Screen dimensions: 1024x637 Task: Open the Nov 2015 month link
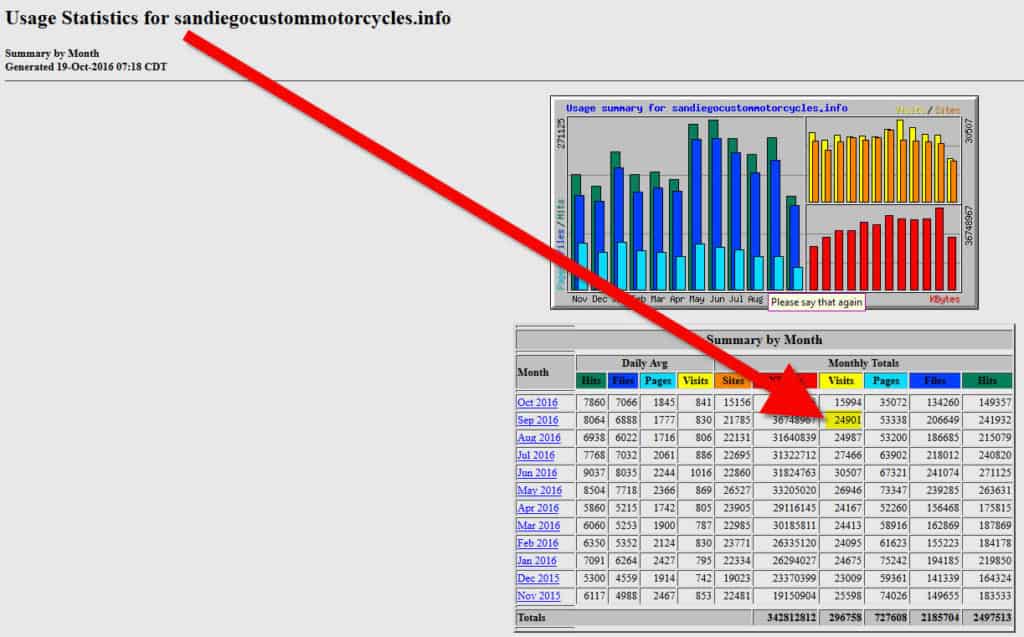(x=538, y=596)
